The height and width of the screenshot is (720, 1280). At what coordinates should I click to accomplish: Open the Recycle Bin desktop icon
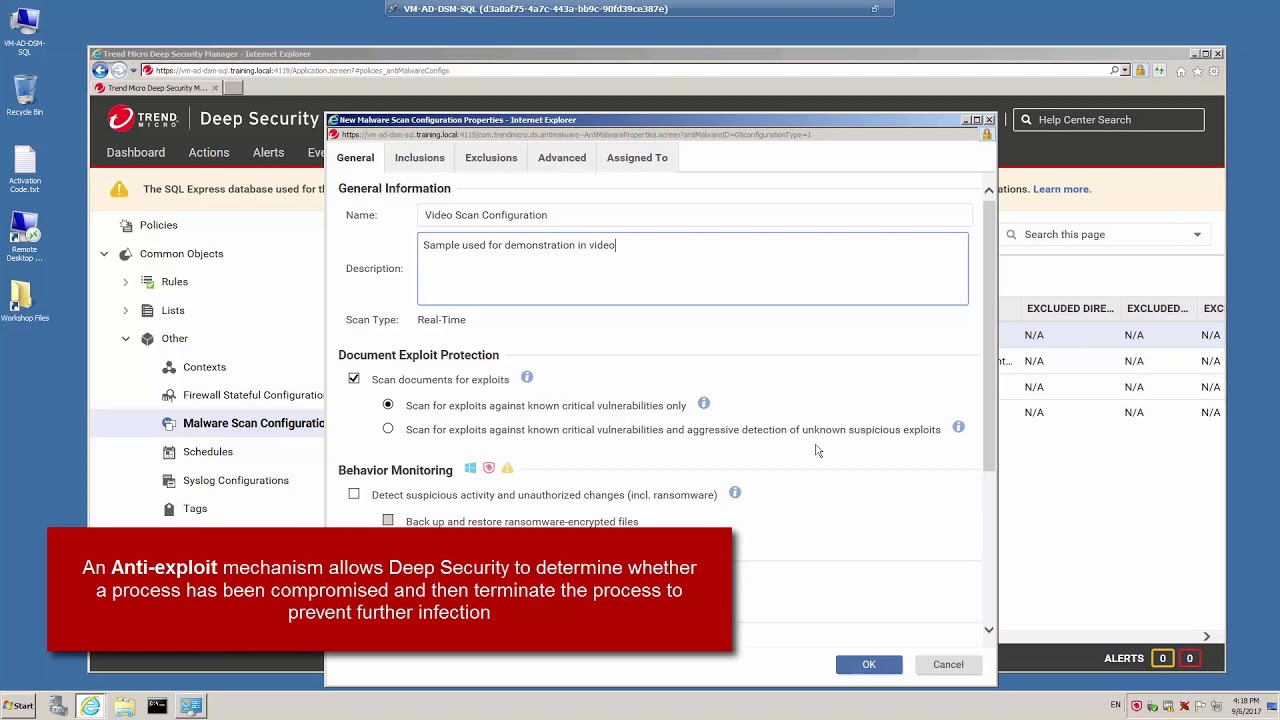click(24, 96)
